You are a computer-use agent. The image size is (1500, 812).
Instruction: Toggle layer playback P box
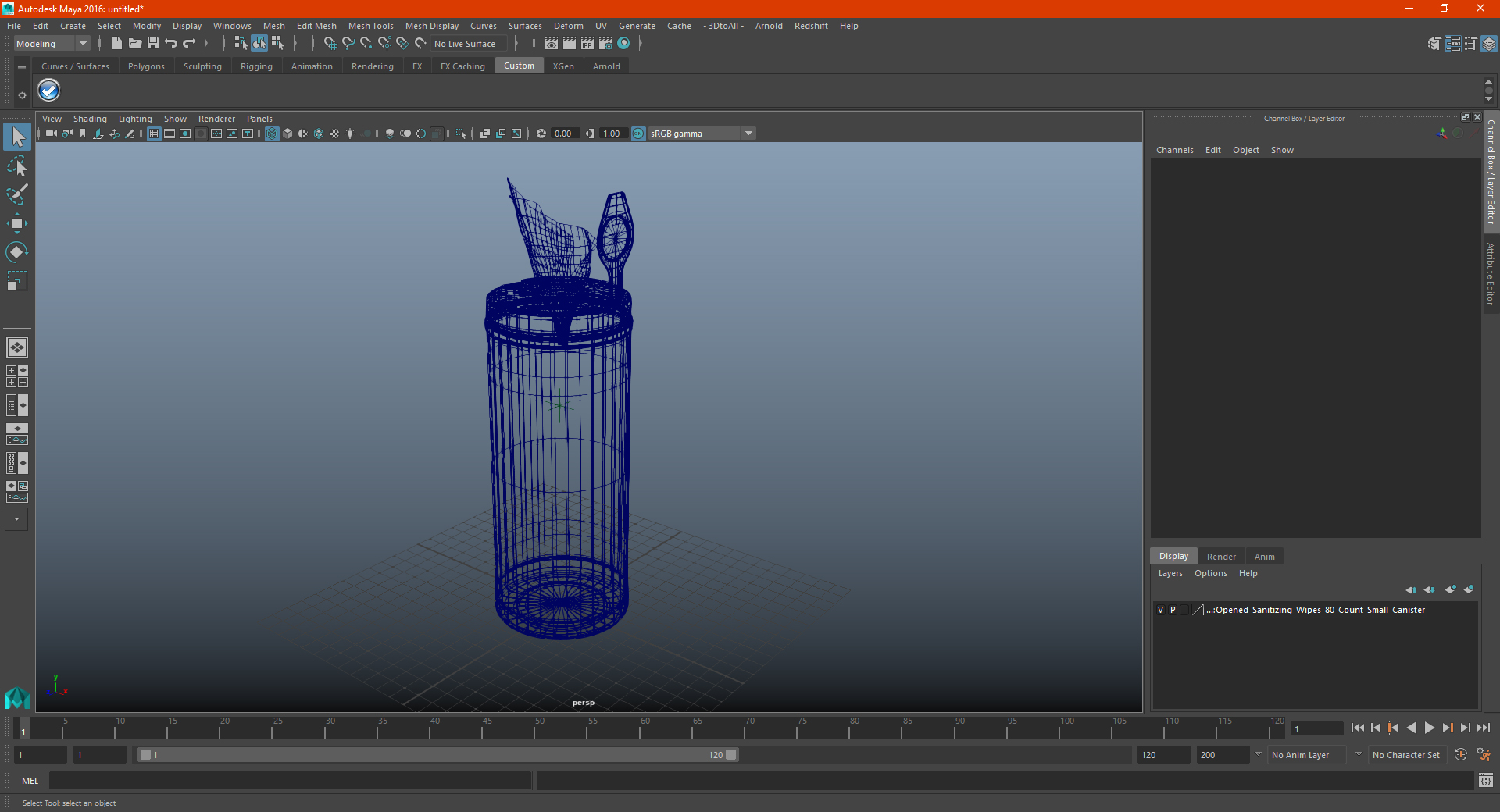(x=1173, y=610)
